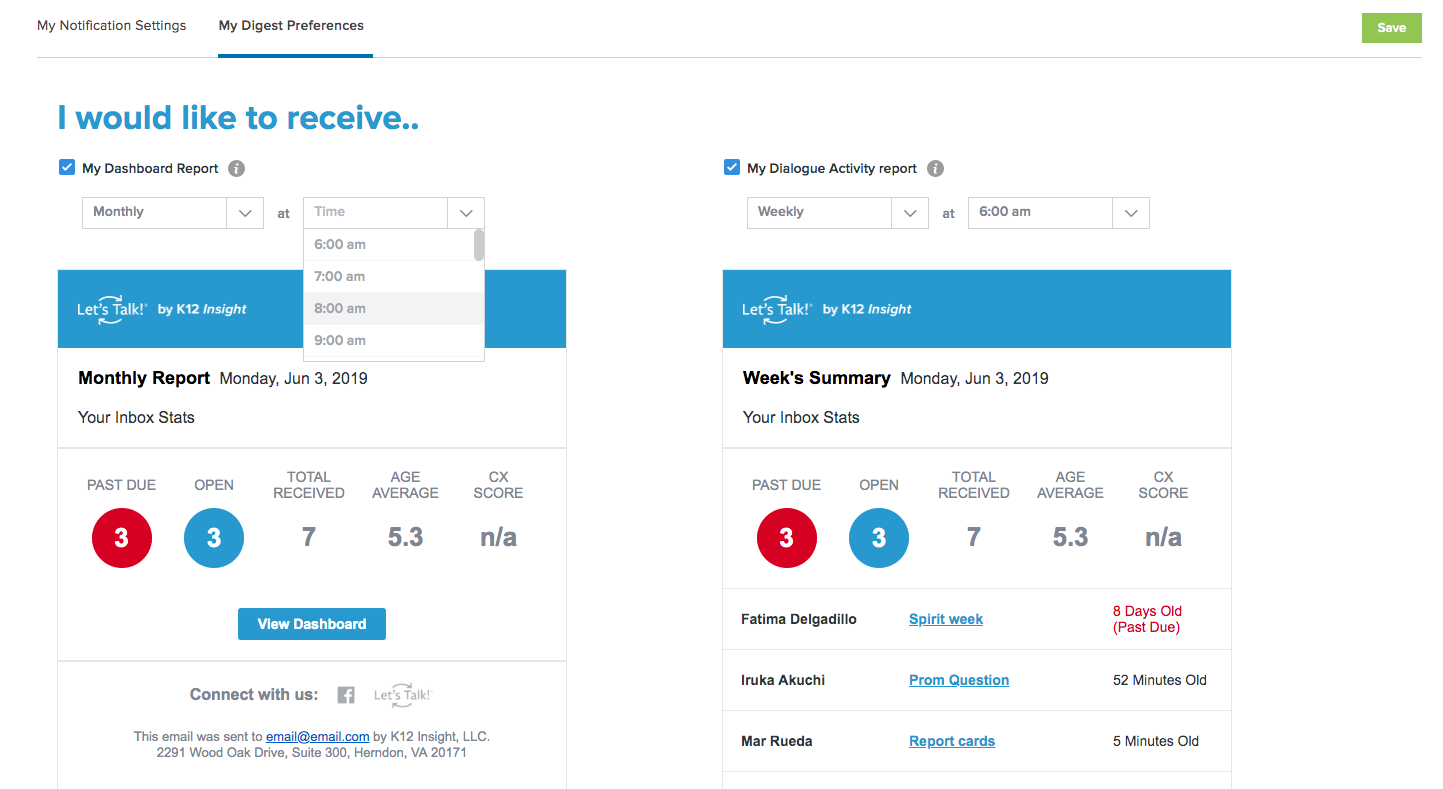
Task: Click info icon beside My Dashboard Report
Action: tap(236, 169)
